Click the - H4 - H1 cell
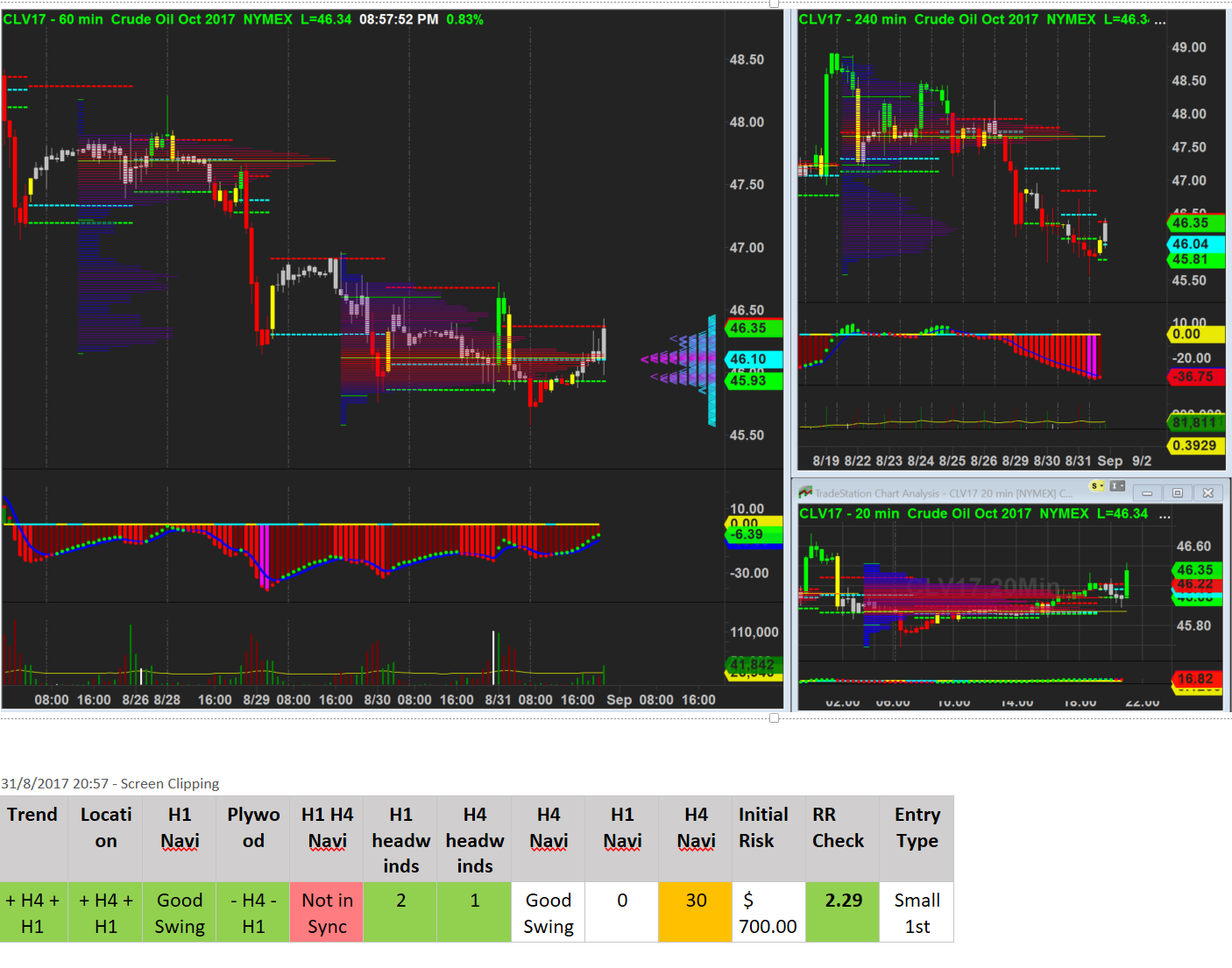Viewport: 1232px width, 968px height. [252, 913]
